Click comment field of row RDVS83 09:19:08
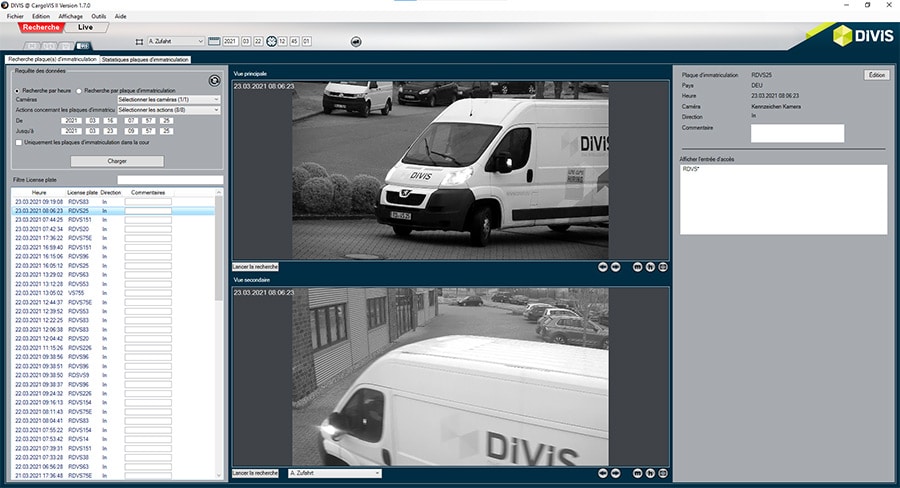900x488 pixels. pyautogui.click(x=148, y=202)
